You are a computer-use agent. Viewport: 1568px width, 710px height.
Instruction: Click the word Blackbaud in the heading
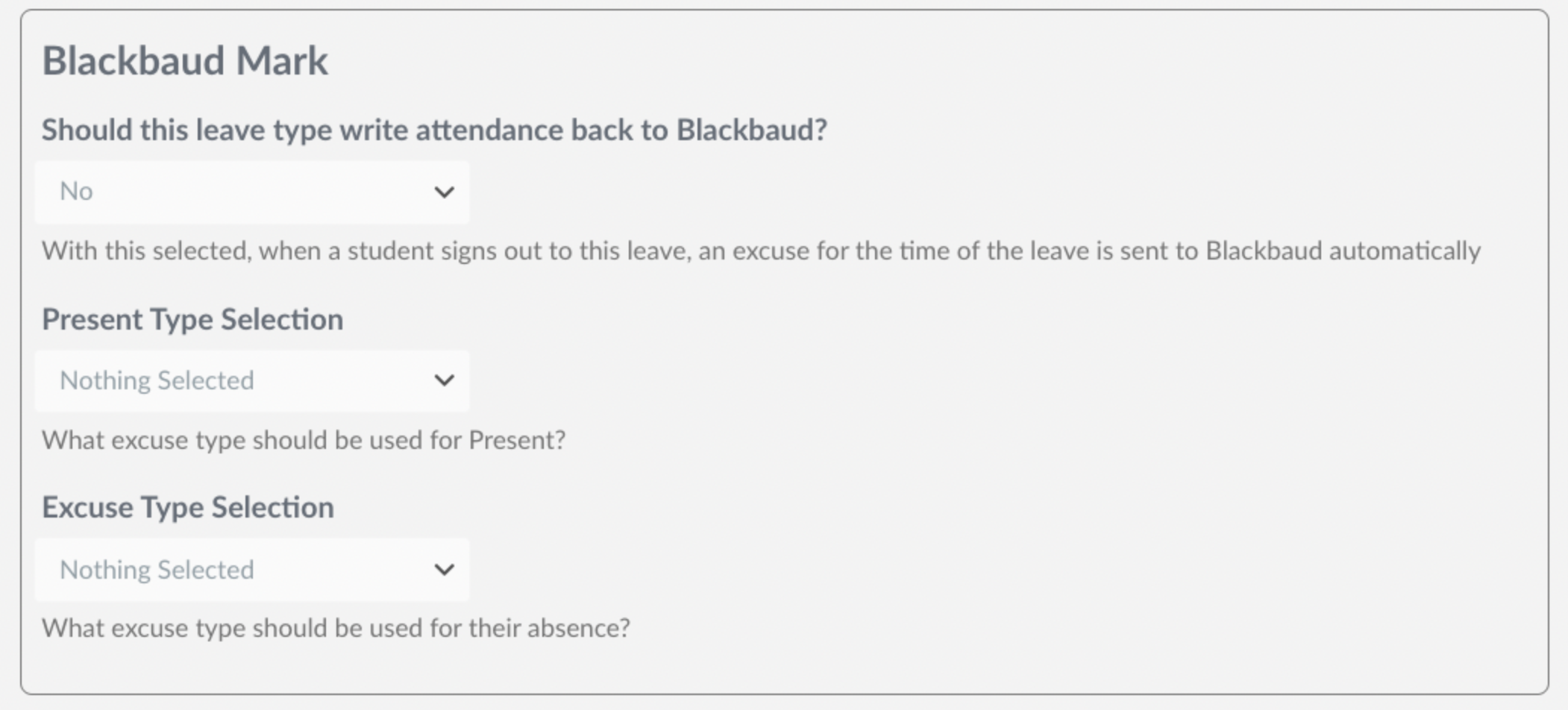pos(133,61)
